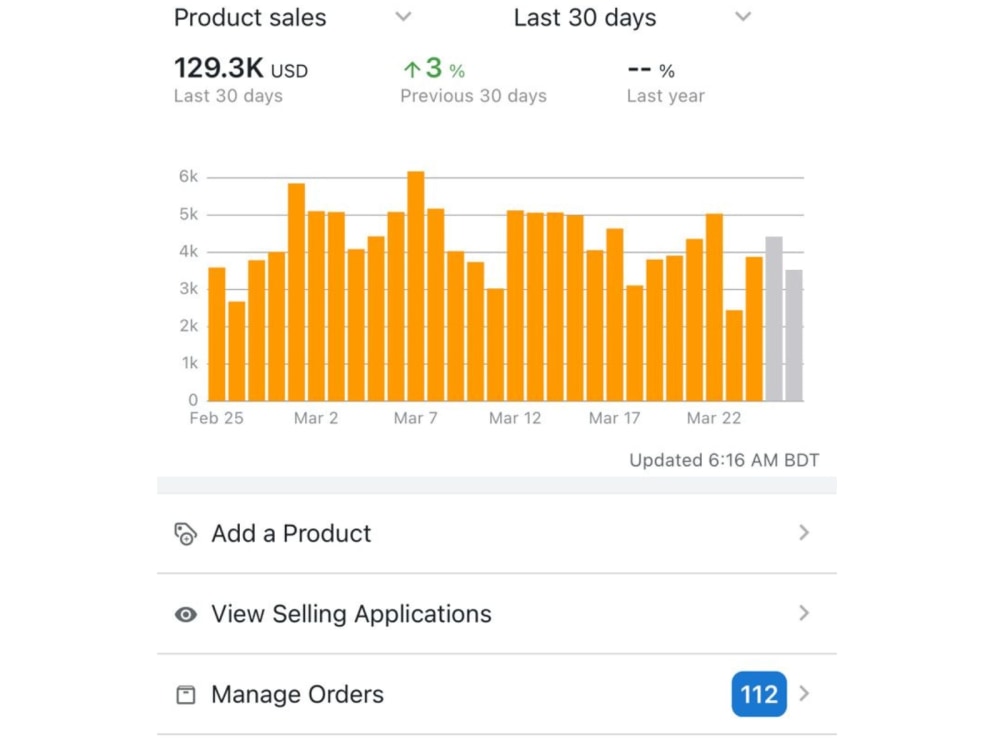1000x750 pixels.
Task: Click the Updated 6:16 AM BDT timestamp
Action: tap(723, 460)
